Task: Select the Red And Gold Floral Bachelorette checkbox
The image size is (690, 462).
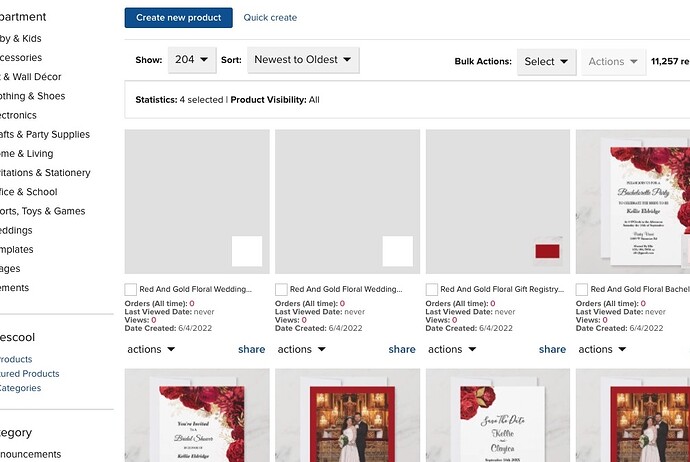Action: pyautogui.click(x=581, y=290)
